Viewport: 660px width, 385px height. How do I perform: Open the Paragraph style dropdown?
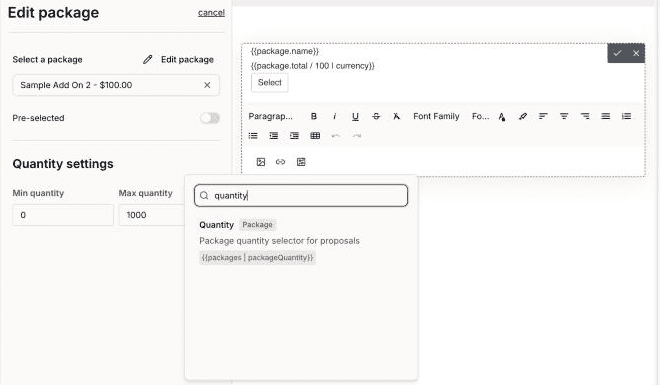[x=271, y=116]
